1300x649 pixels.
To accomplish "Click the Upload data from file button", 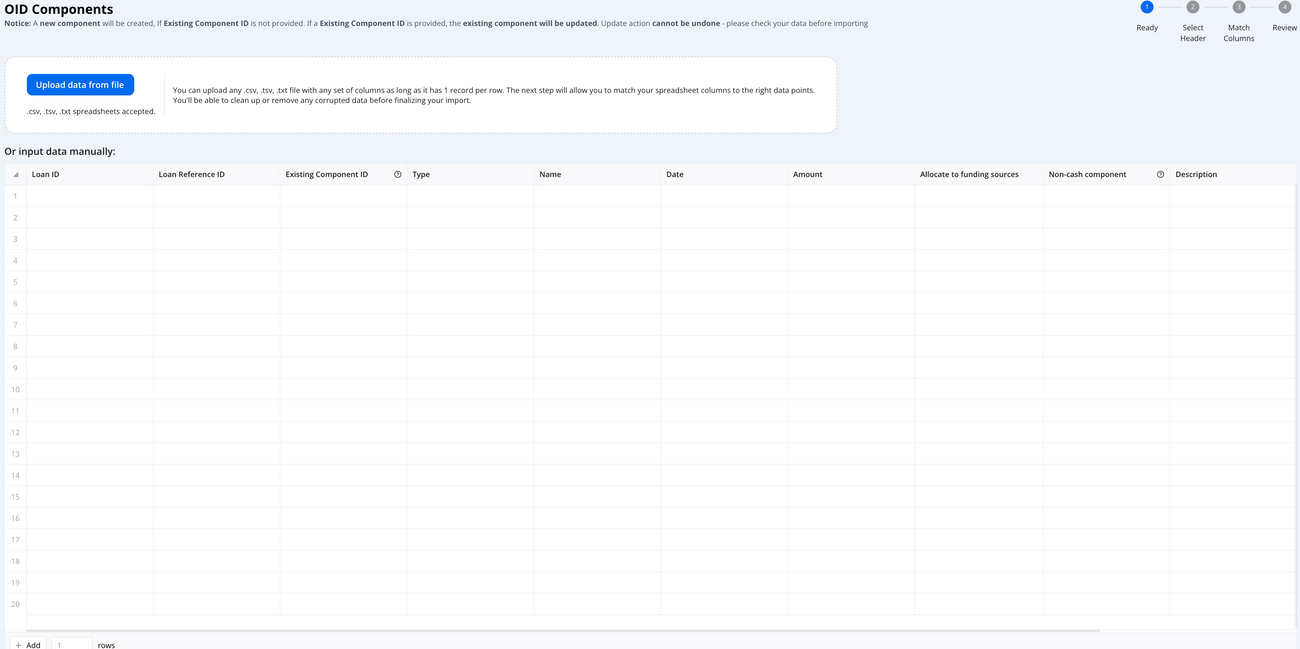I will click(x=80, y=84).
